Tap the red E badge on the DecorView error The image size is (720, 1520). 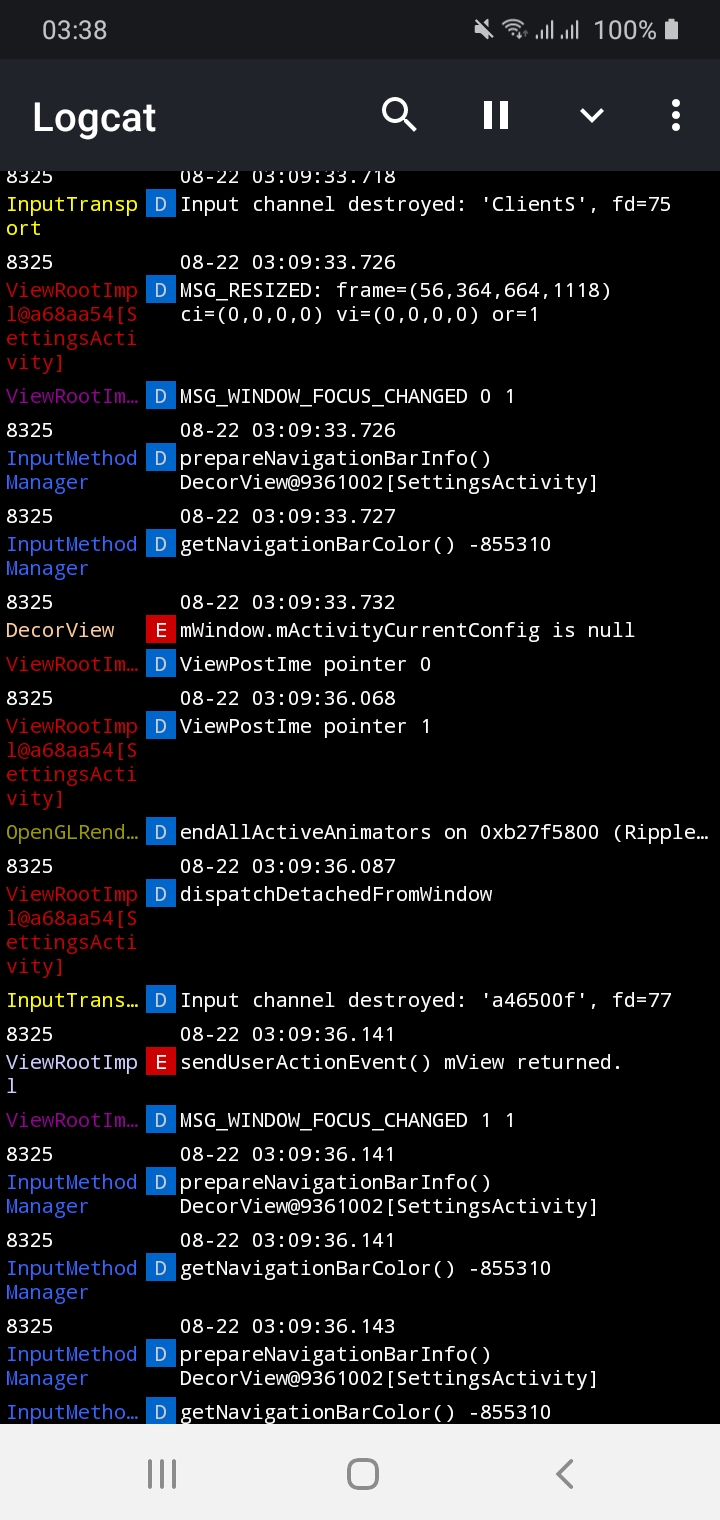[x=160, y=630]
